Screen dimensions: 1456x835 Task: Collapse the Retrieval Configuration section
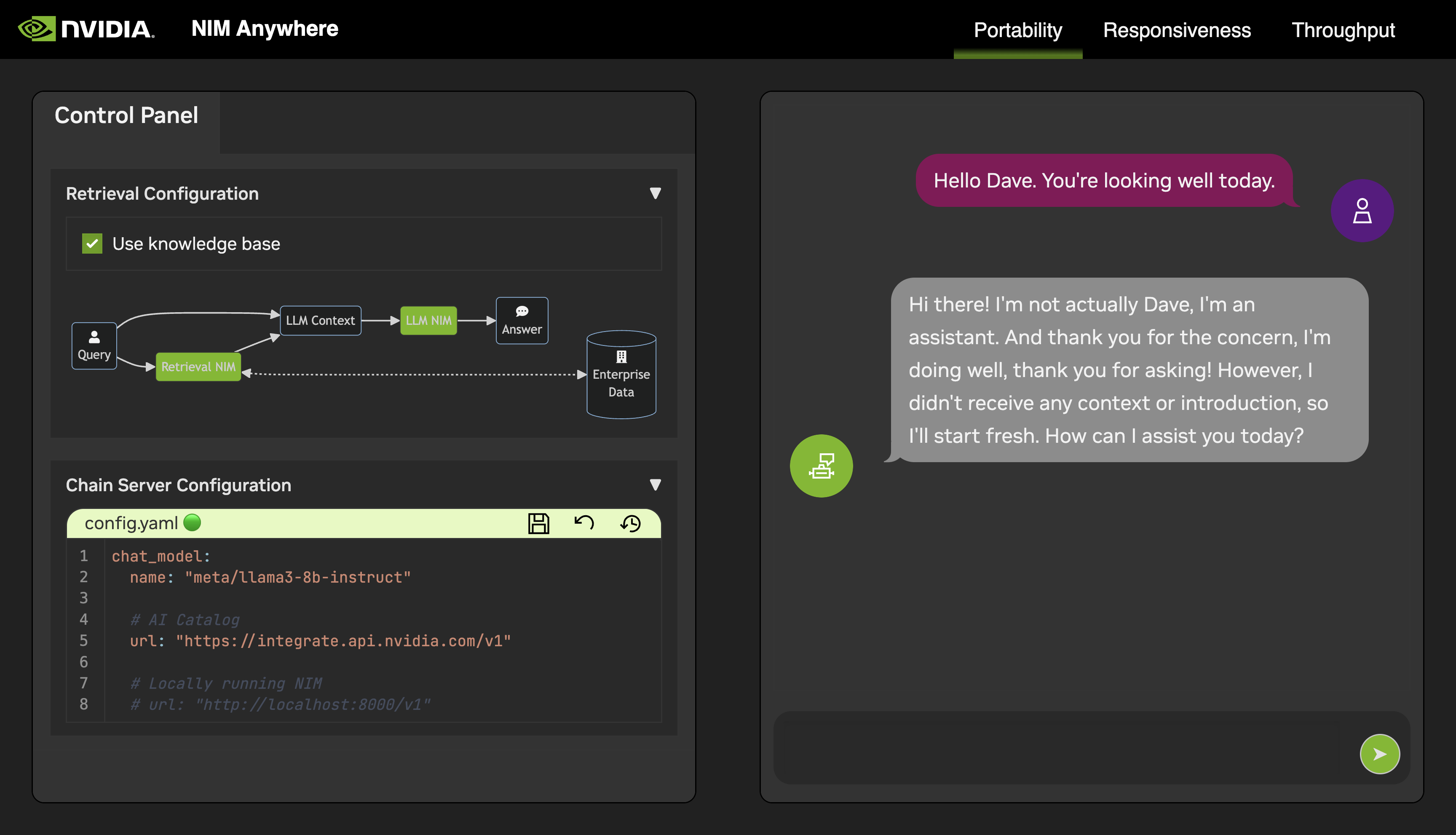click(655, 193)
